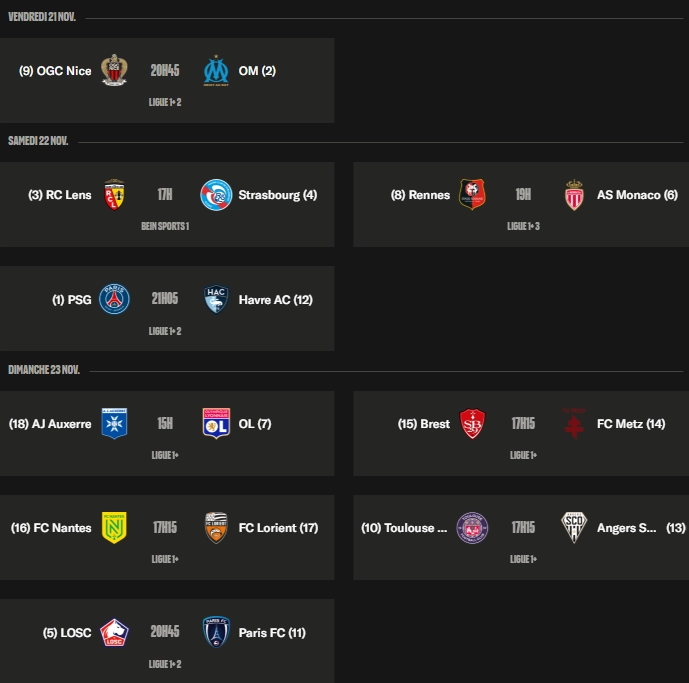
Task: Open the Strasbourg club logo
Action: pyautogui.click(x=216, y=195)
